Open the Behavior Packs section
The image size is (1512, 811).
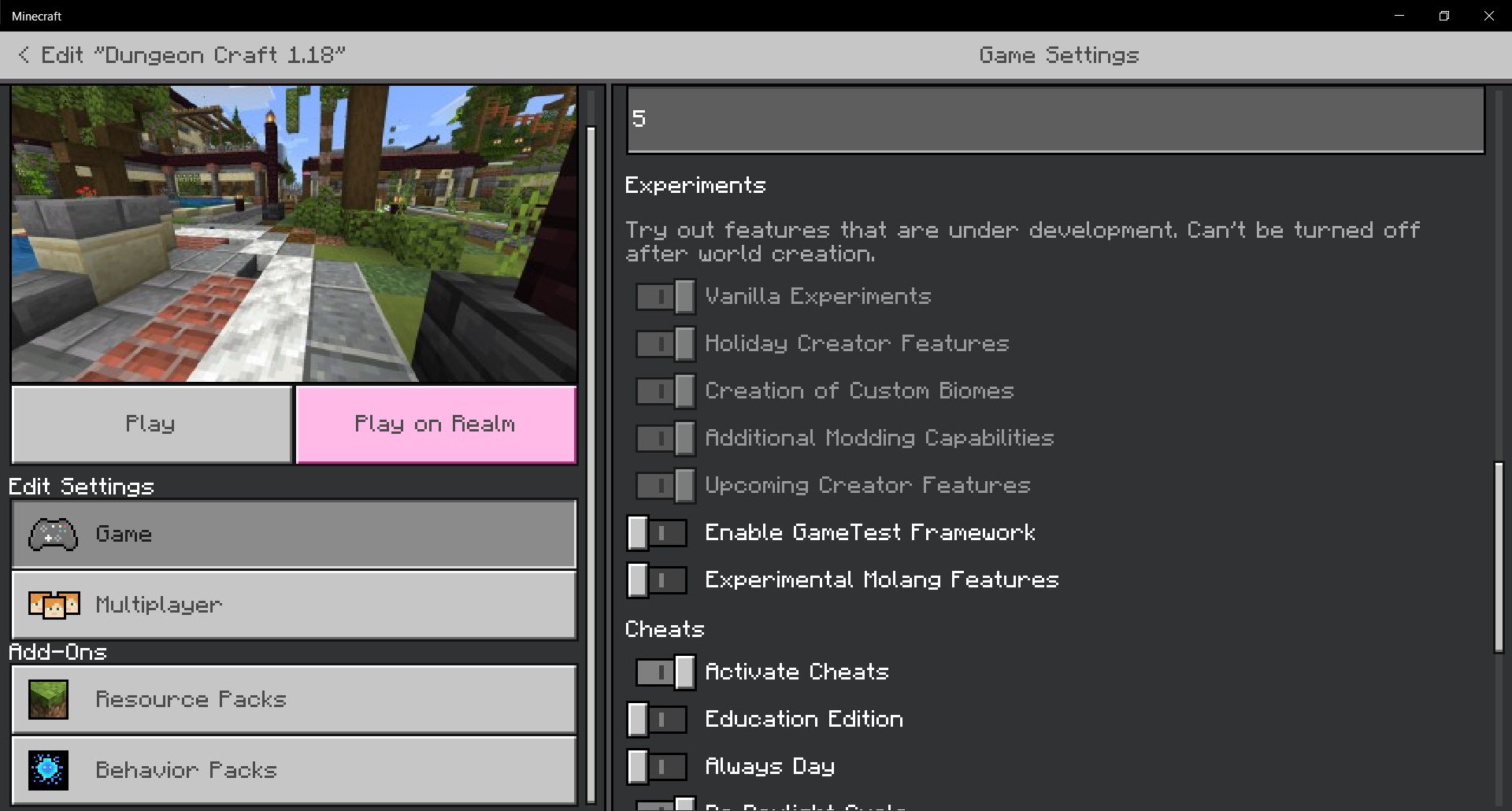(x=294, y=770)
